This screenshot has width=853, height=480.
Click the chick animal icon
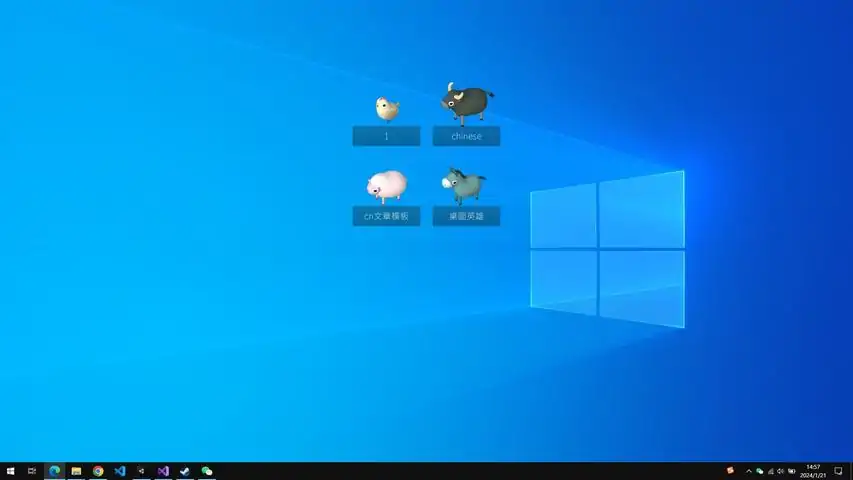coord(387,108)
